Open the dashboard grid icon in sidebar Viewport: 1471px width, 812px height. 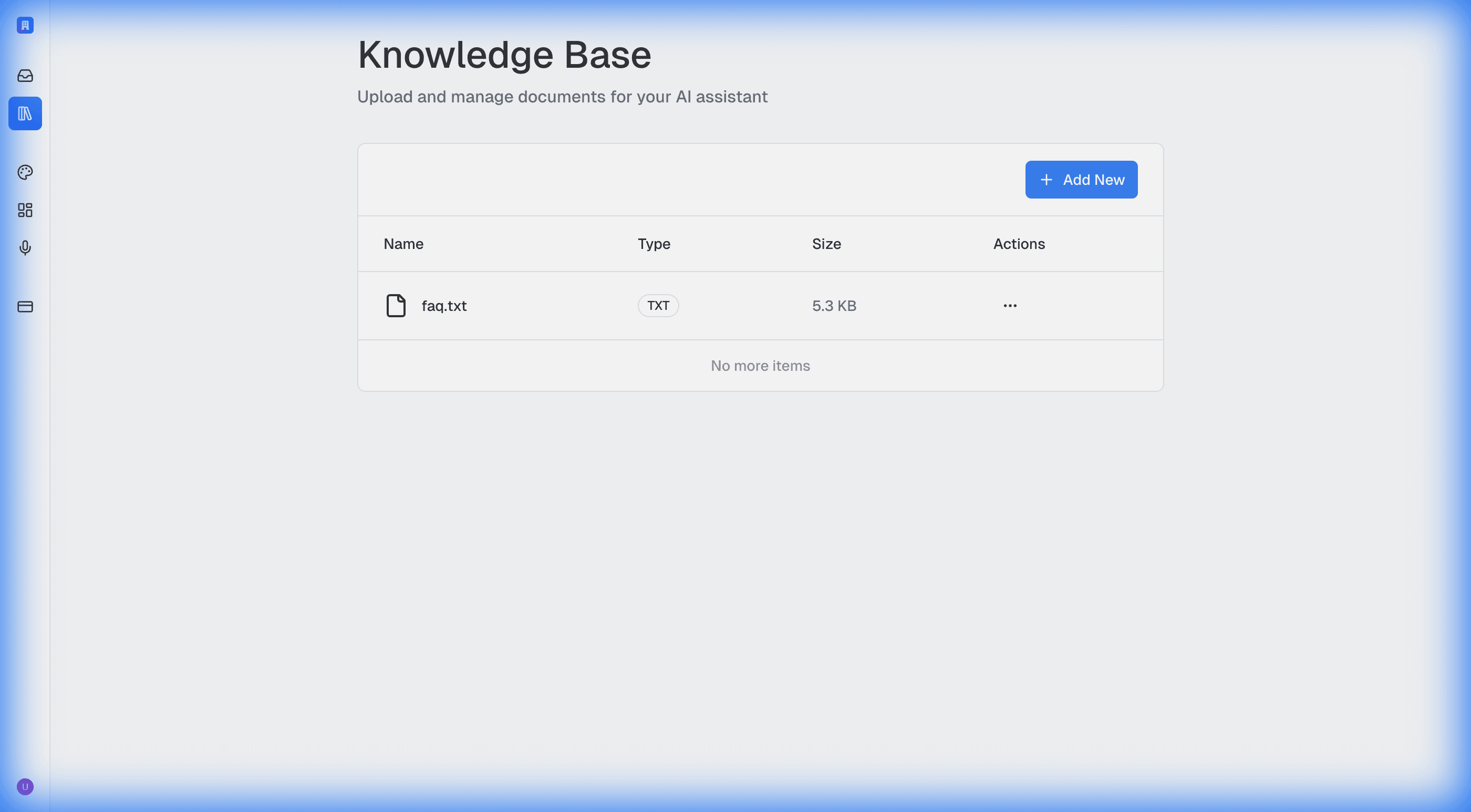coord(25,211)
